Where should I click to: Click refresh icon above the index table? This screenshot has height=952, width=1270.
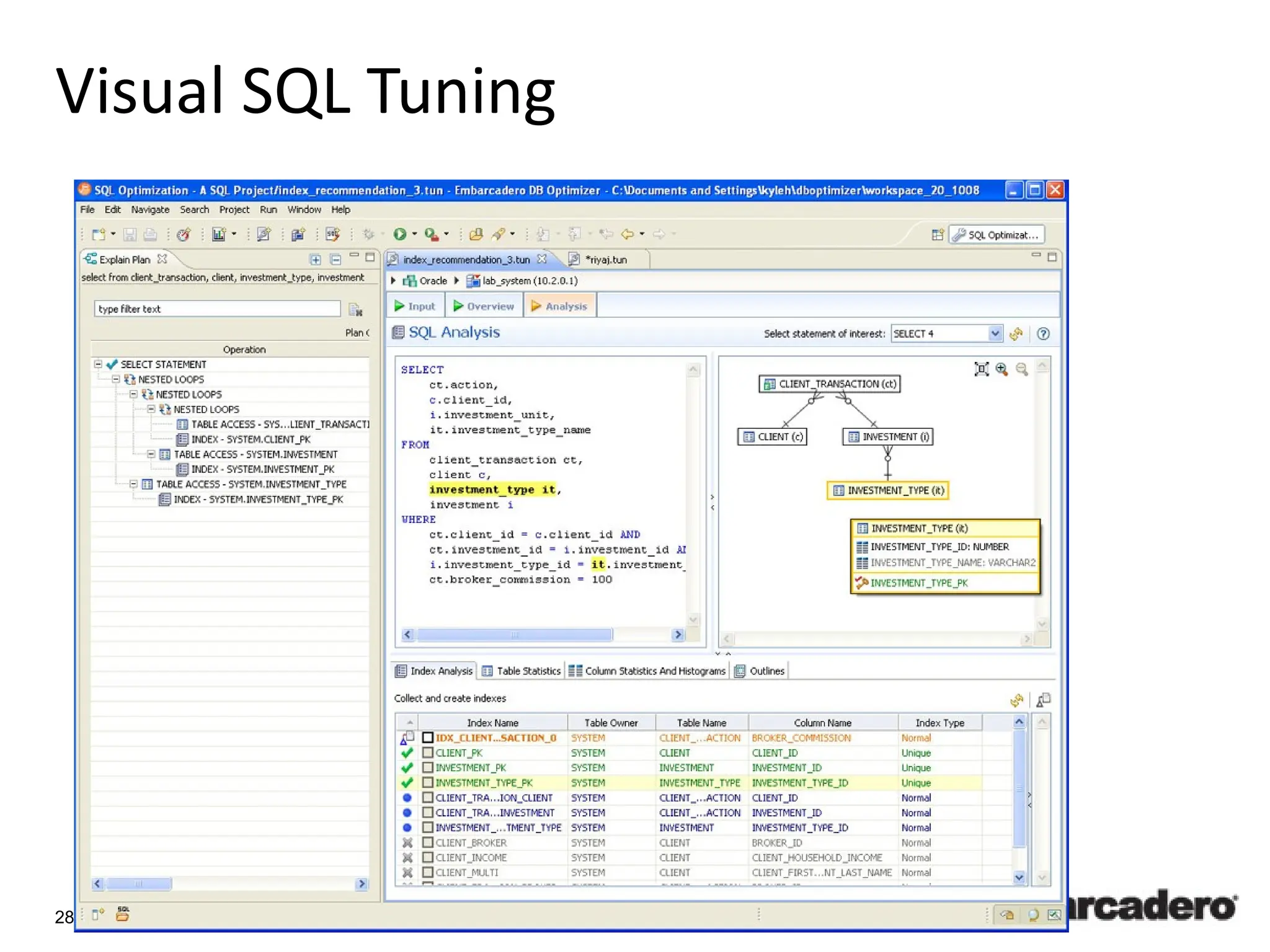pyautogui.click(x=1016, y=700)
